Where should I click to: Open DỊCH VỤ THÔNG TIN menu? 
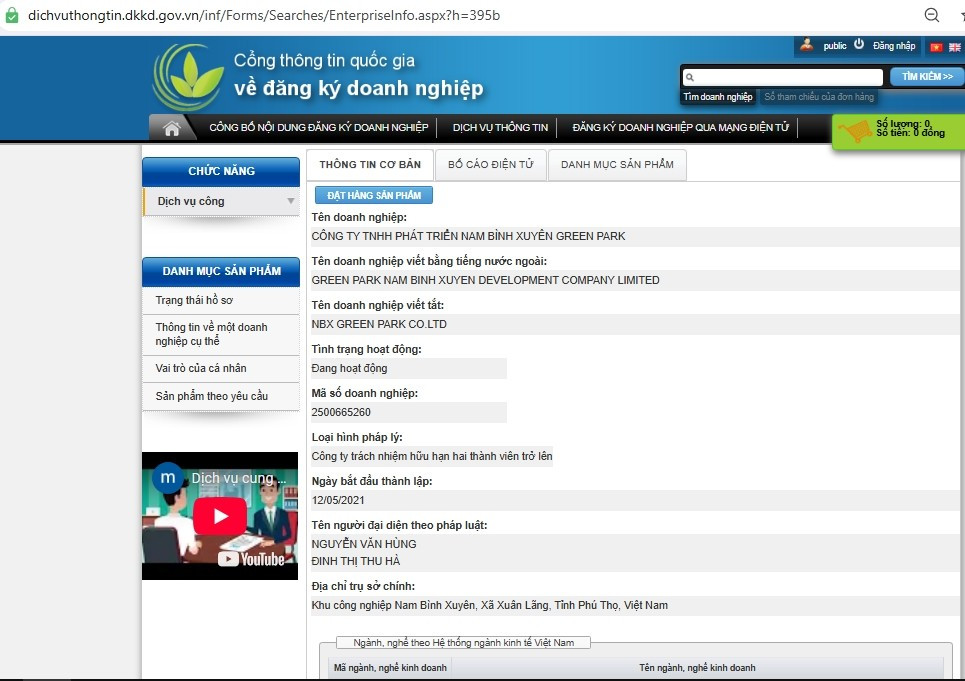pos(500,127)
